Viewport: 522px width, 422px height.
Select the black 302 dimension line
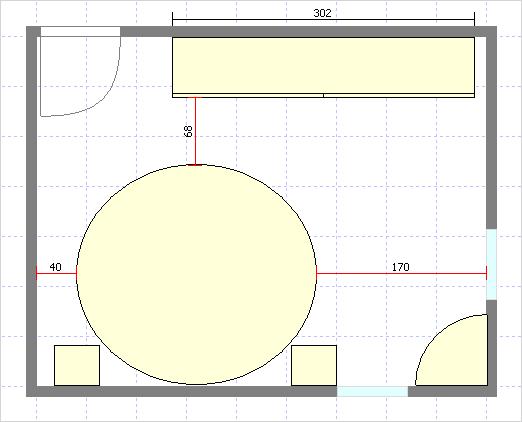(x=323, y=20)
